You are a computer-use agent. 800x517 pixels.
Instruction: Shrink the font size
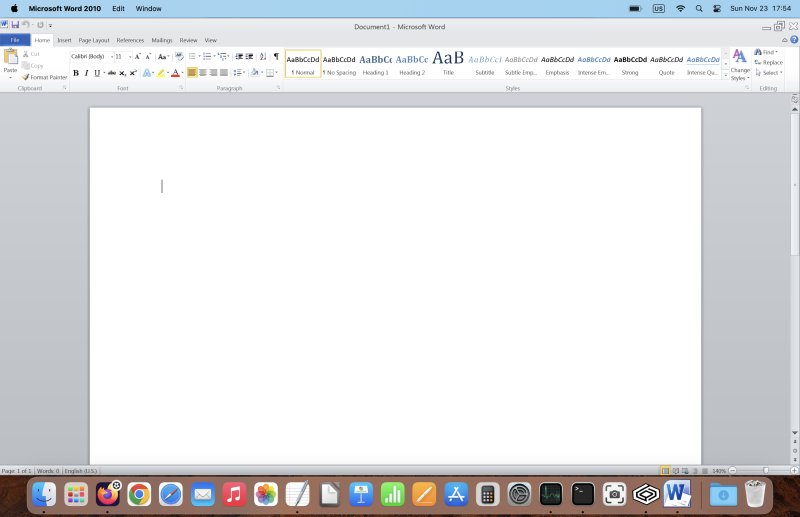[148, 56]
